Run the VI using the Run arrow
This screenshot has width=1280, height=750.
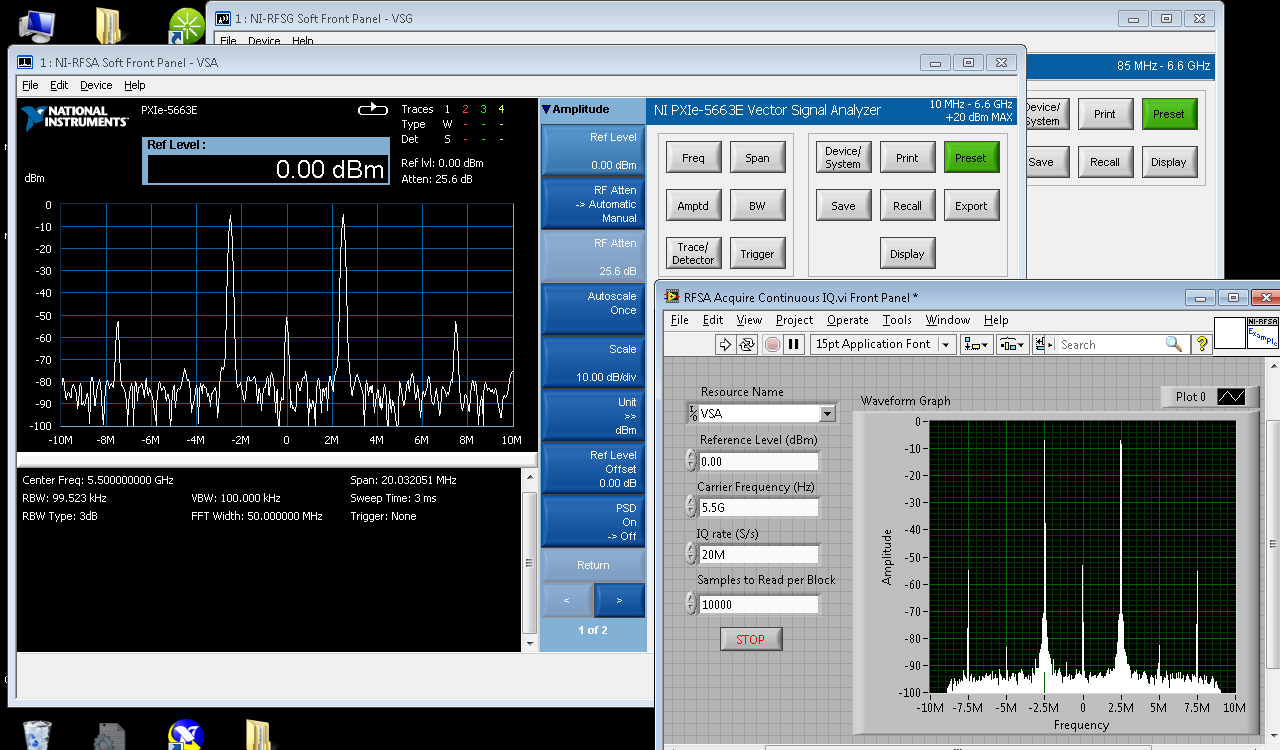click(725, 344)
